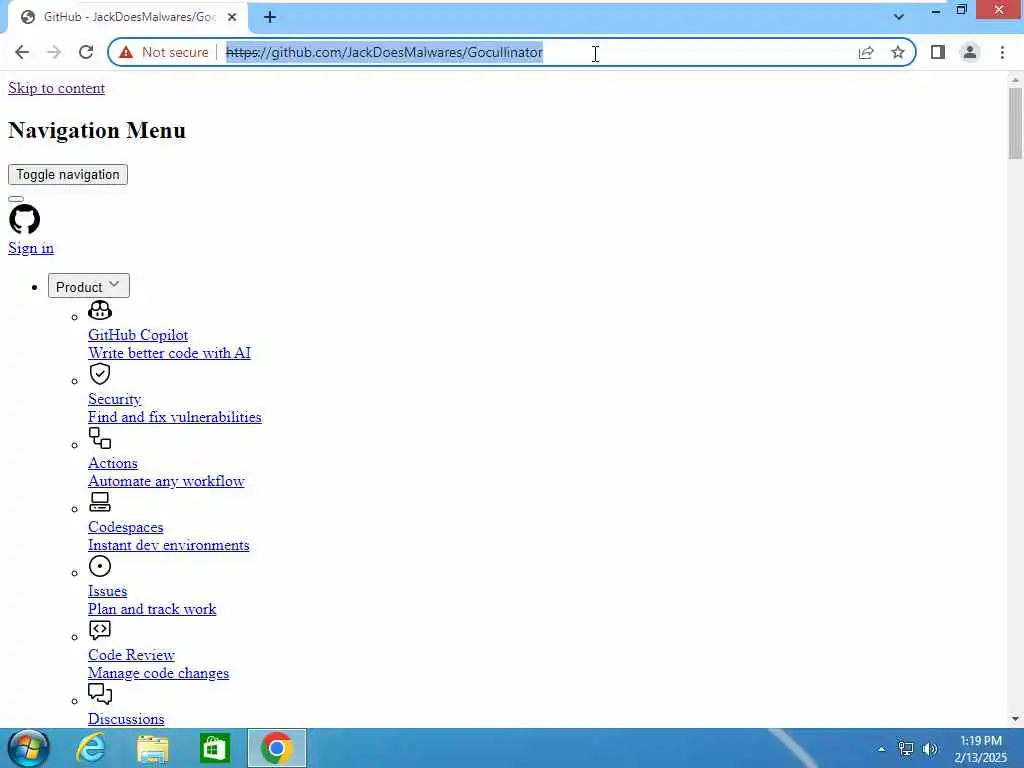1024x768 pixels.
Task: Click the taskbar clock showing 1:19 PM
Action: pos(980,749)
